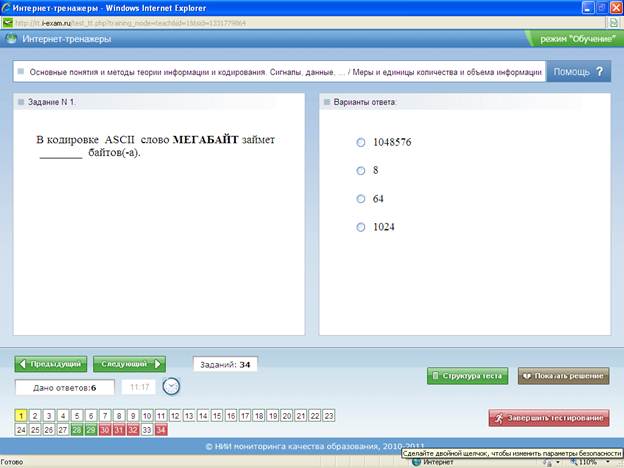
Task: Navigate to question 14
Action: [203, 416]
